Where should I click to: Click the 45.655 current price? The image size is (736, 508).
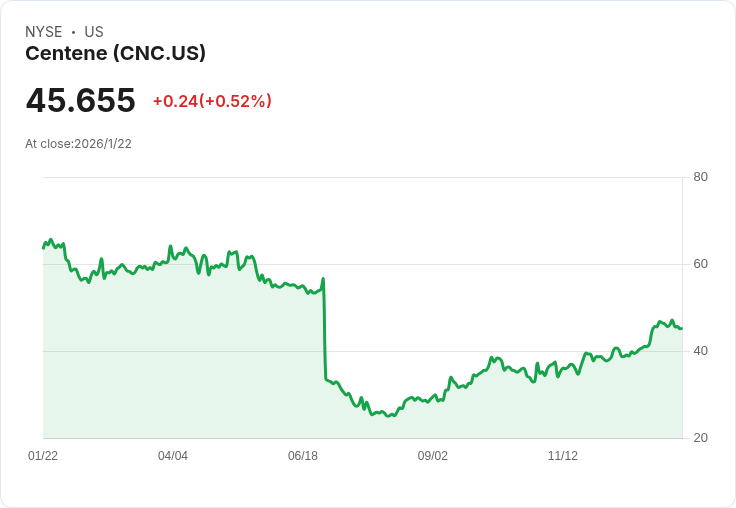81,100
